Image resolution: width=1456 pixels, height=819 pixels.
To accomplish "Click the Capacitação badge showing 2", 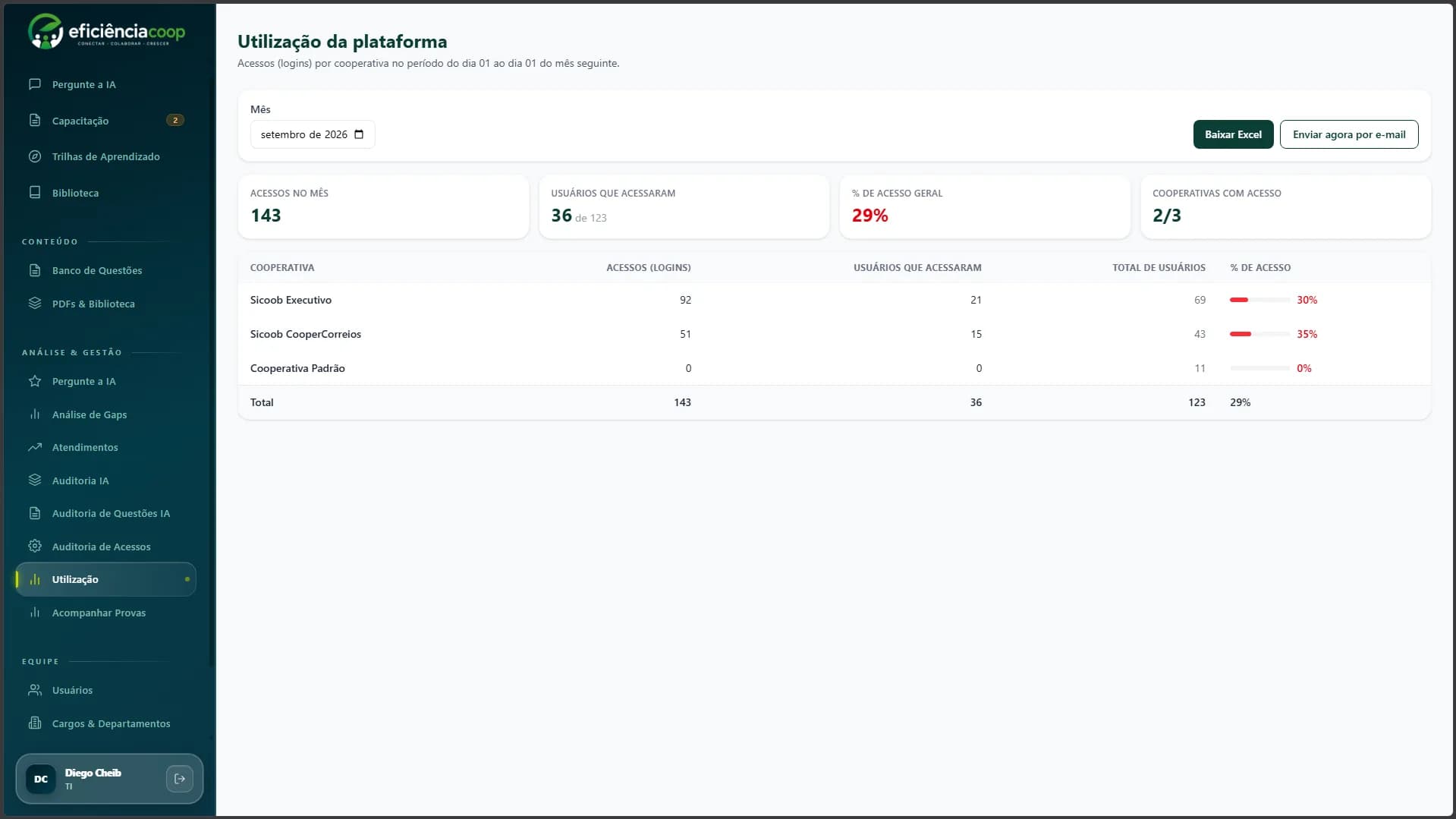I will click(175, 120).
